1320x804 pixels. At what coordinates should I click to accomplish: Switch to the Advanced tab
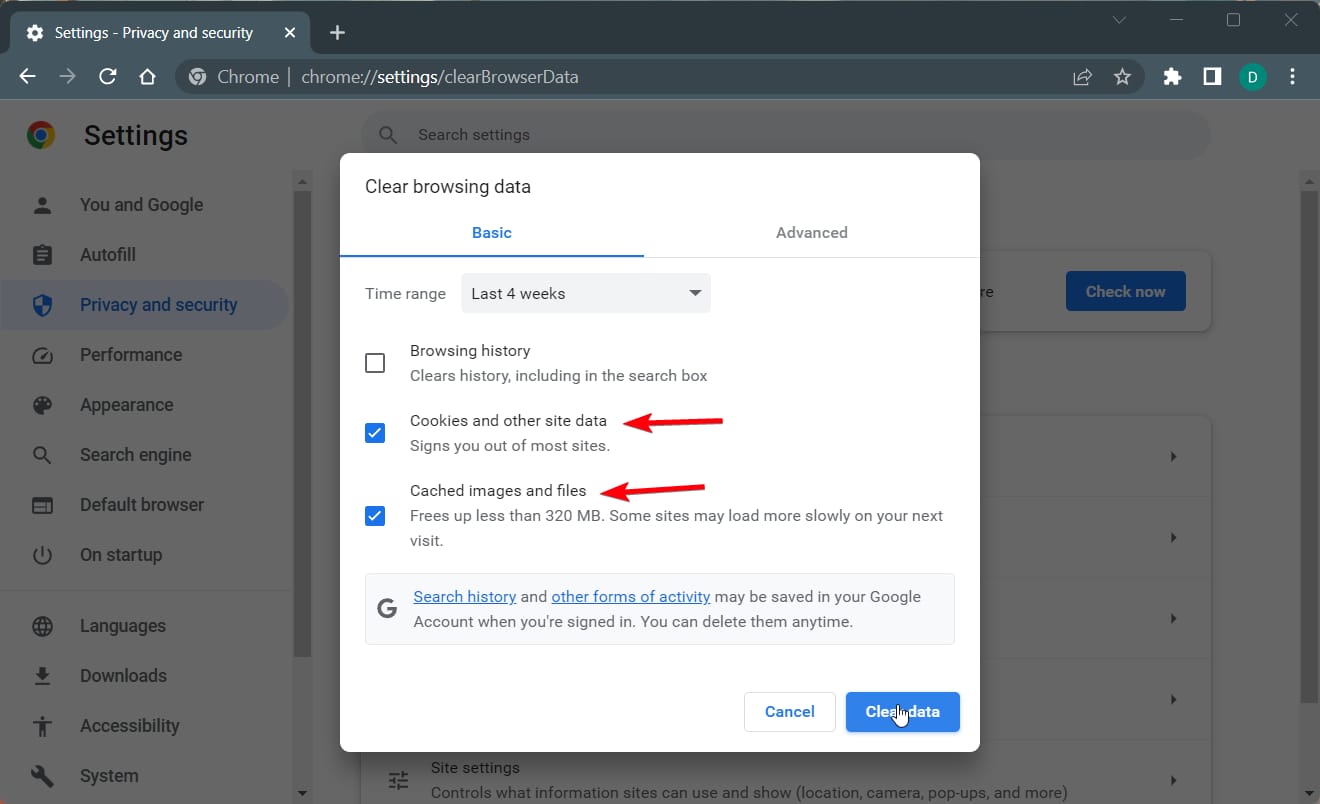pos(811,233)
